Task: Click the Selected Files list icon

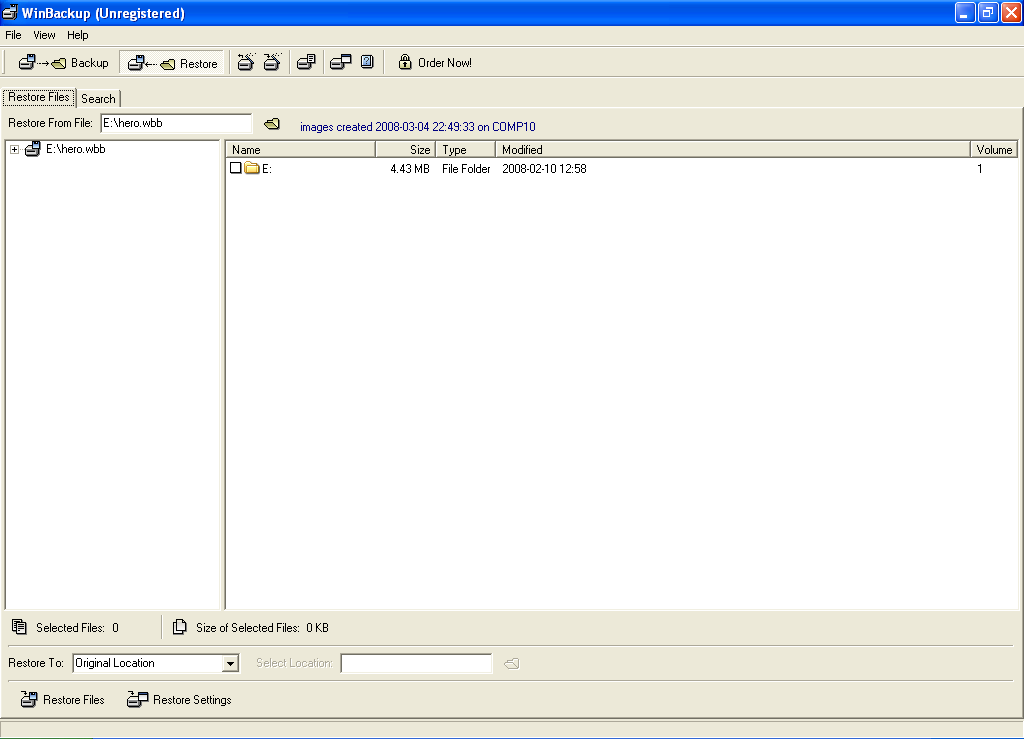Action: click(20, 627)
